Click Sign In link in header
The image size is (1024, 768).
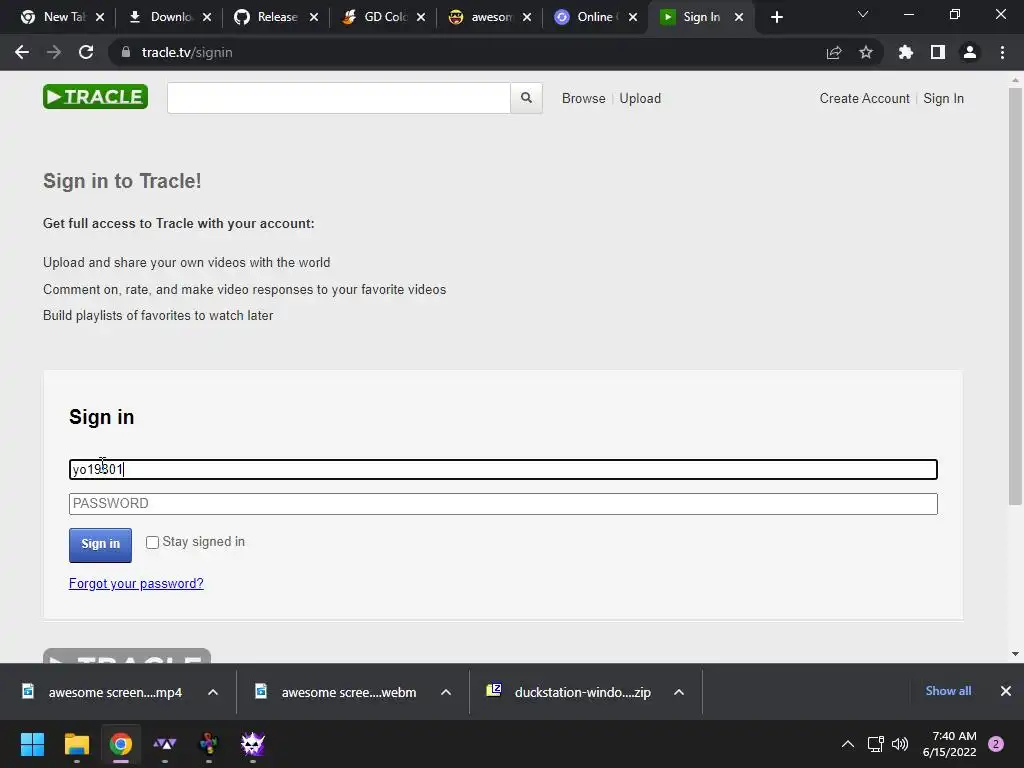pyautogui.click(x=944, y=98)
